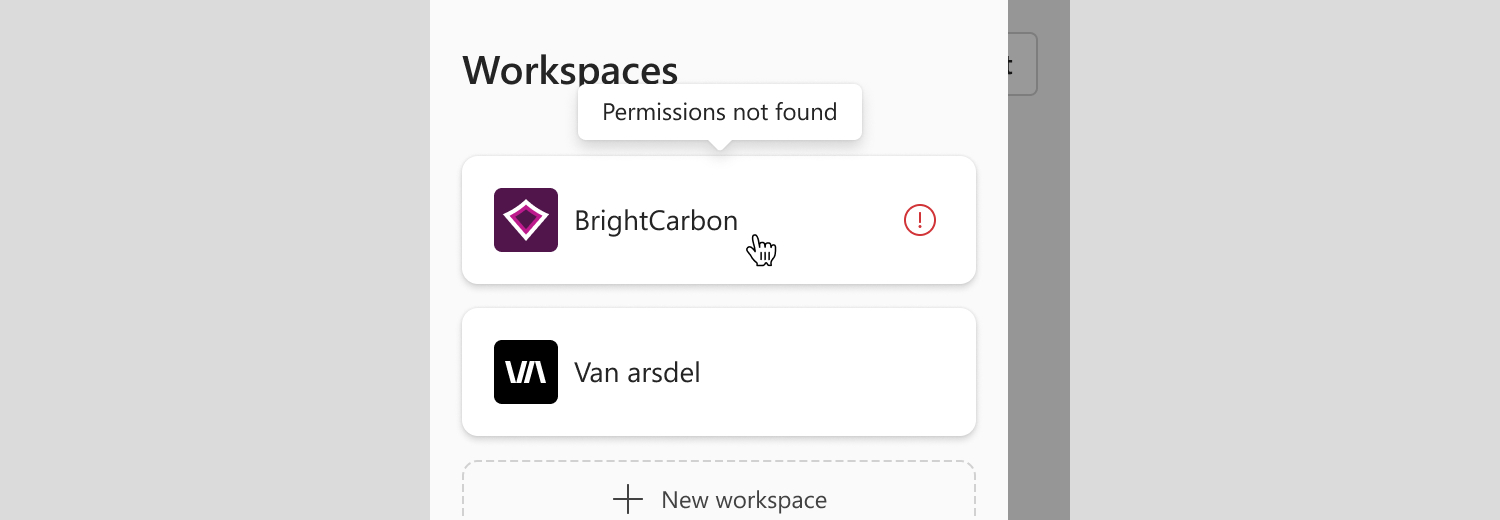
Task: Dismiss panel by clicking right dimmed backdrop
Action: [1285, 260]
